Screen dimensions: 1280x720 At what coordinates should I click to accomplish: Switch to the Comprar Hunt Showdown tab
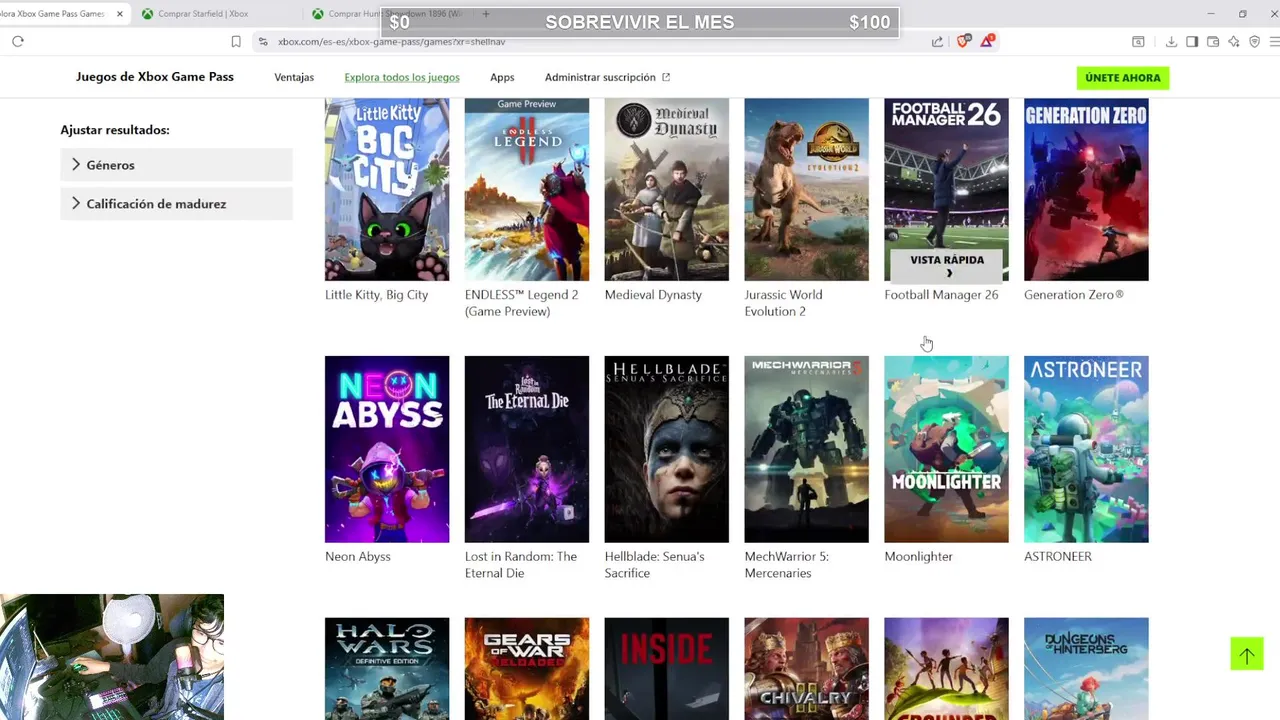pos(385,14)
